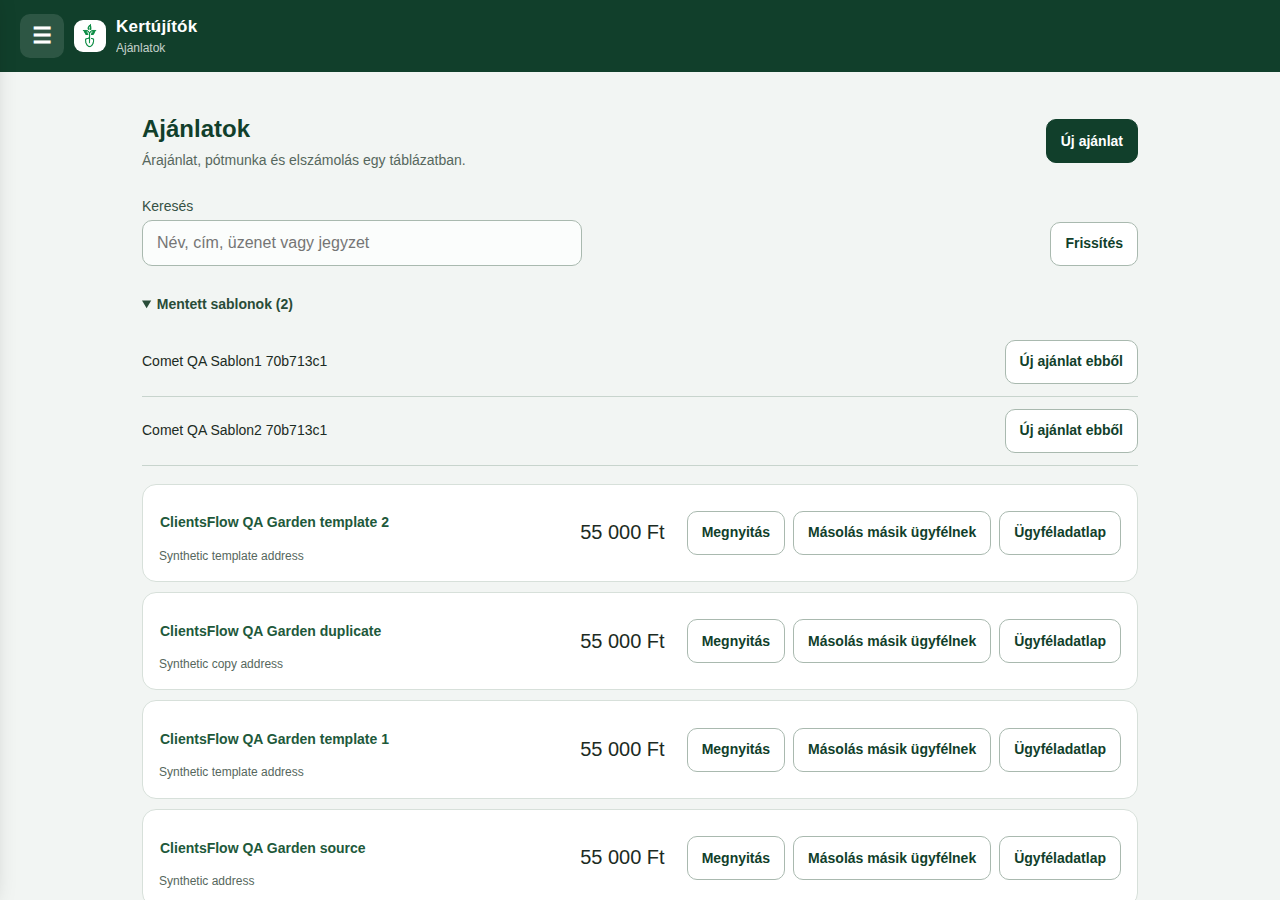Open ClientsFlow QA Garden source offer
This screenshot has height=900, width=1280.
[736, 858]
